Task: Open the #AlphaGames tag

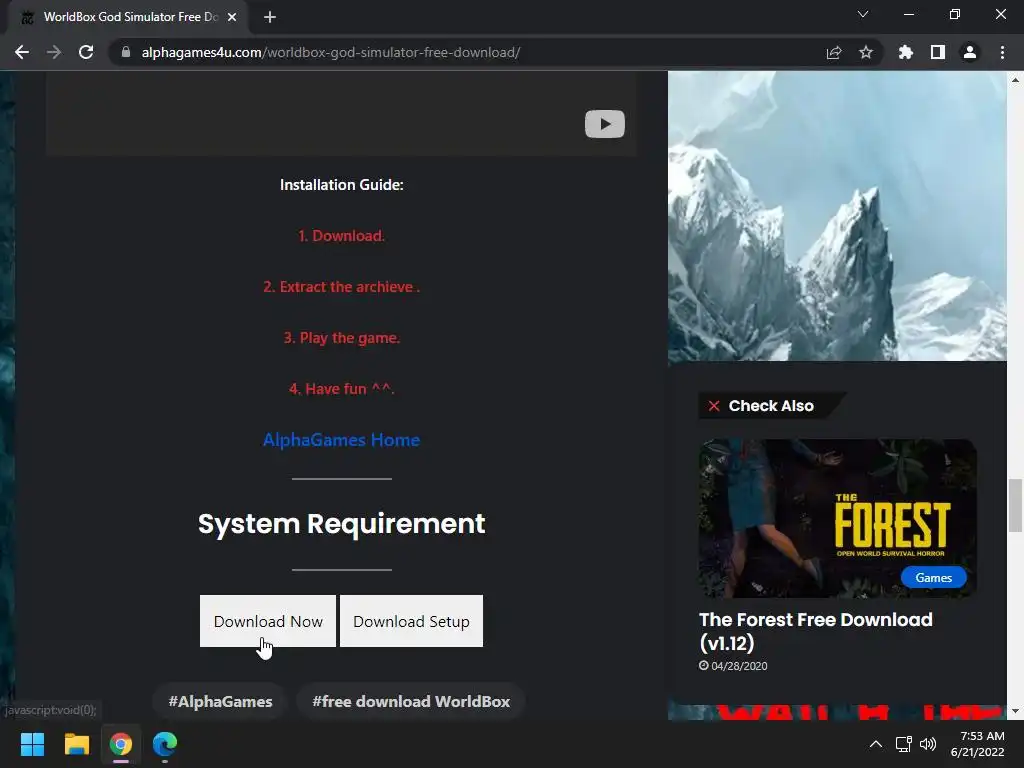Action: coord(219,701)
